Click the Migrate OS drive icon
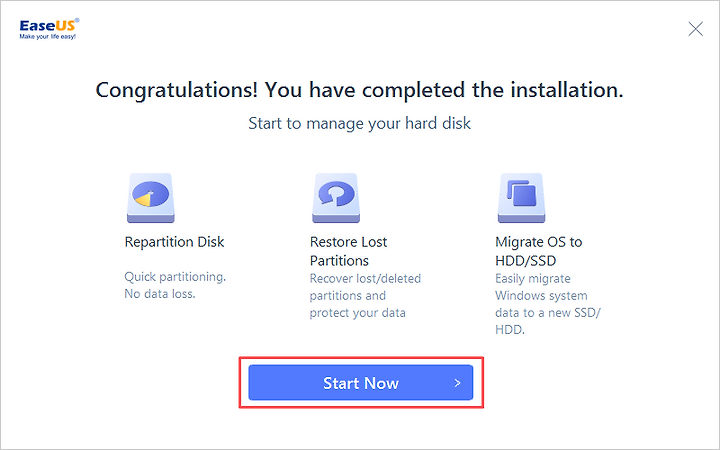The height and width of the screenshot is (450, 720). pos(521,198)
